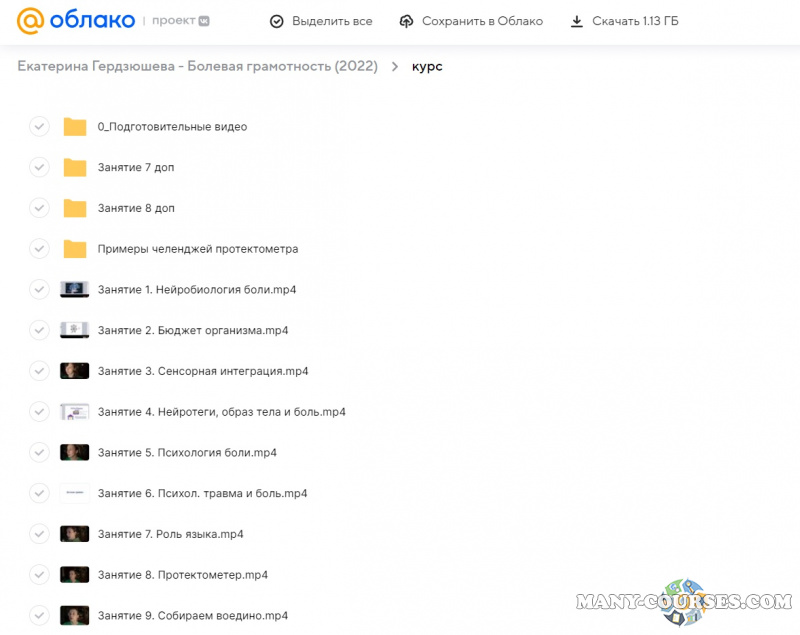Open the Занятие 8 доп folder icon
The height and width of the screenshot is (635, 800).
point(75,208)
